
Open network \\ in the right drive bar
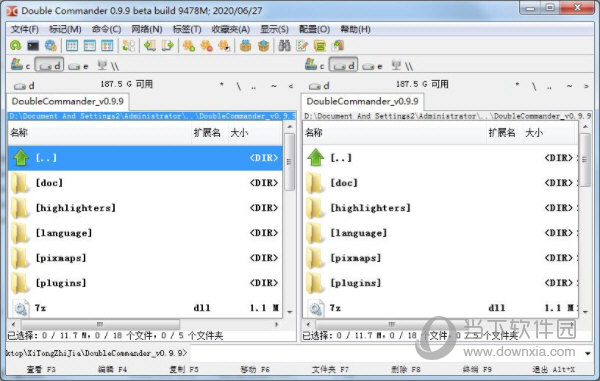[402, 65]
